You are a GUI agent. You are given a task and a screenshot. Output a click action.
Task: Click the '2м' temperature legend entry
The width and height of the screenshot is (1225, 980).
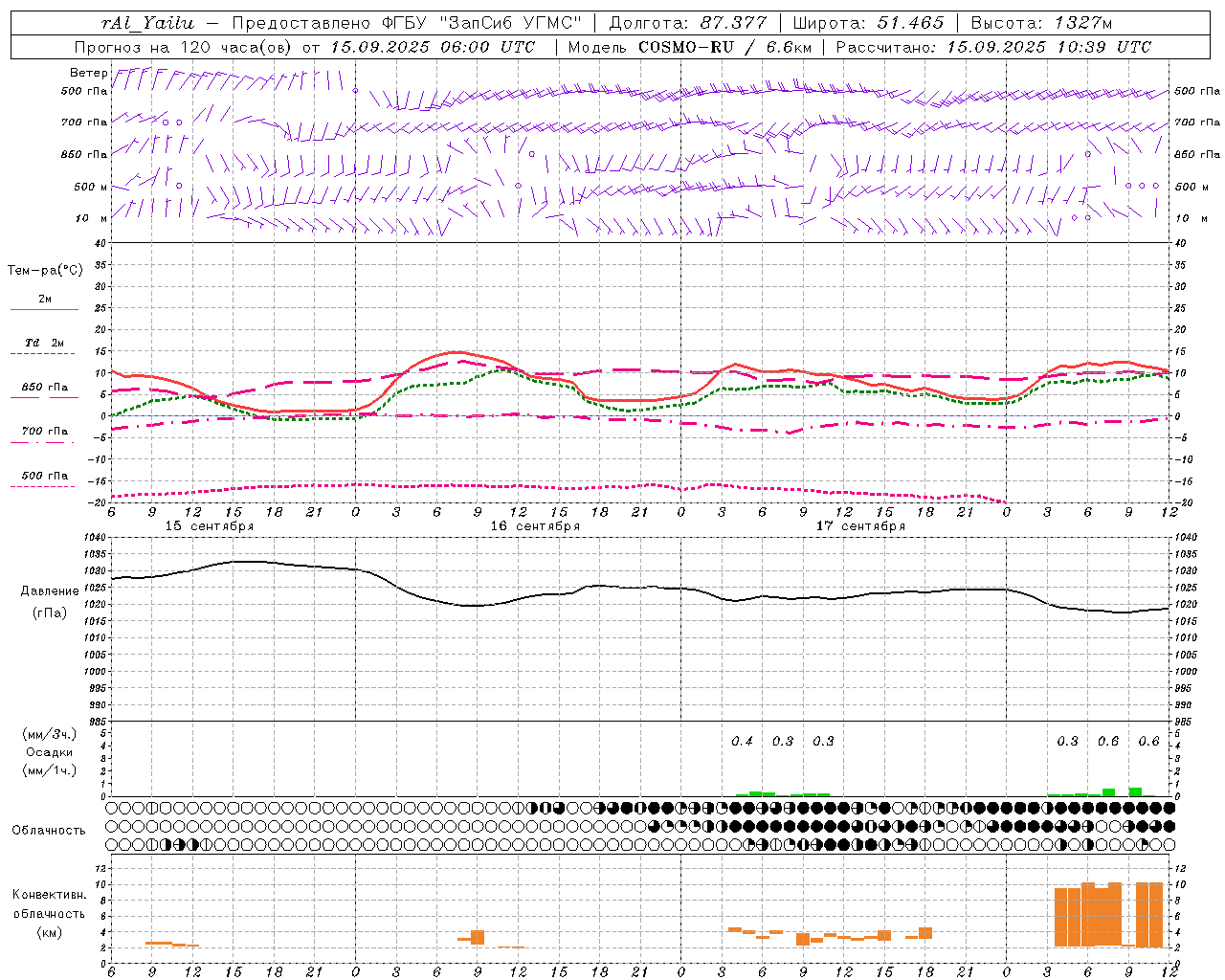pyautogui.click(x=45, y=299)
